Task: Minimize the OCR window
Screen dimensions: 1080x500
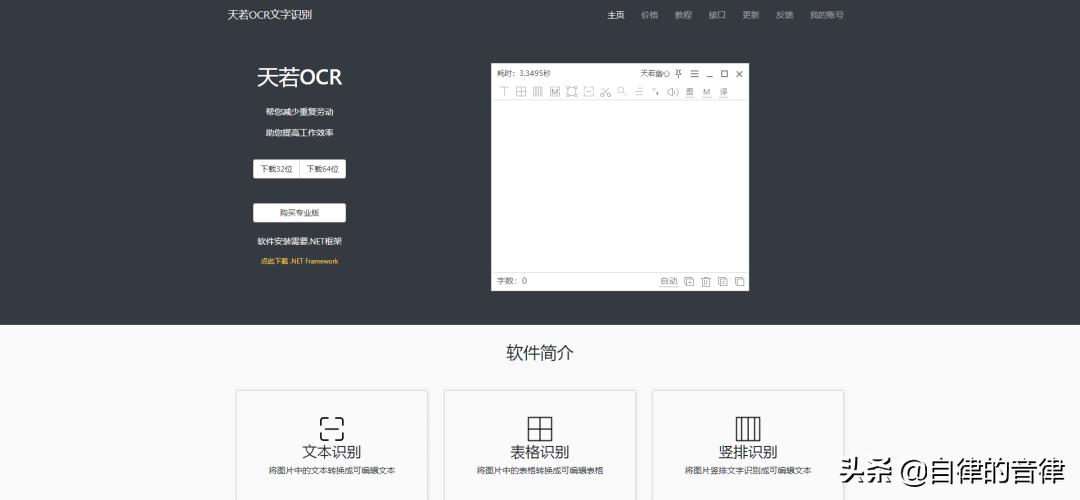Action: 709,74
